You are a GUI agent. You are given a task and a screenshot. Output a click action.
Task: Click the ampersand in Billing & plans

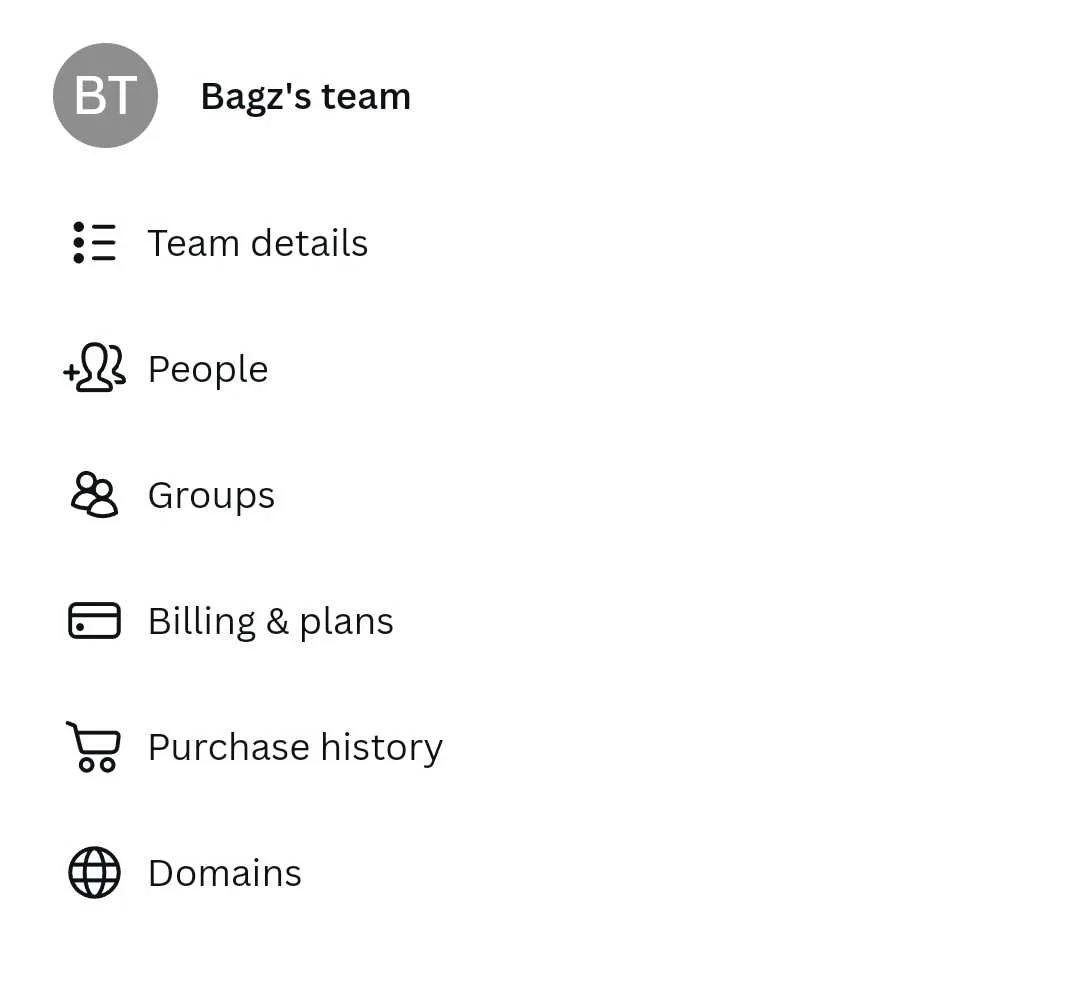[277, 621]
